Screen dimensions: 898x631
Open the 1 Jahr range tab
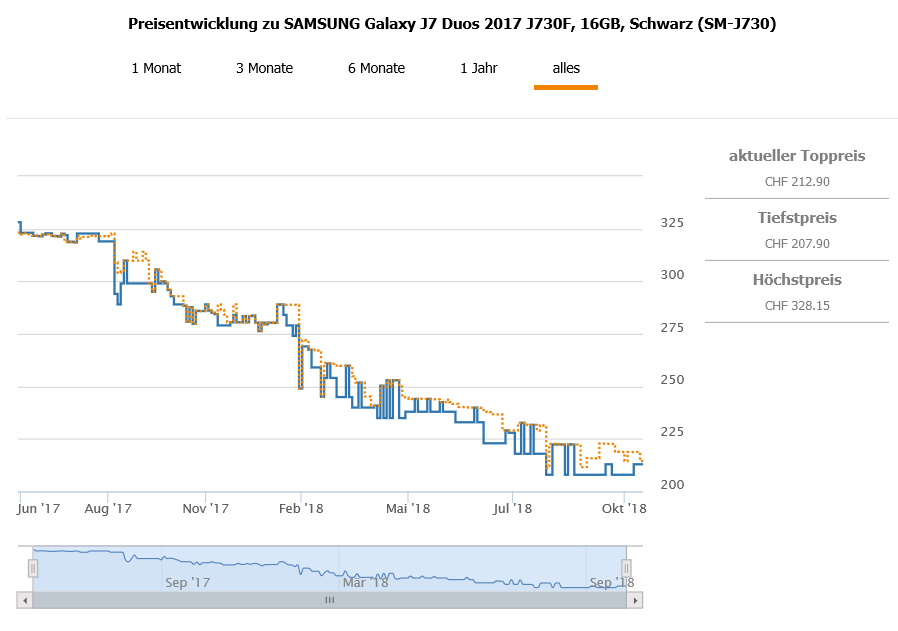coord(479,68)
